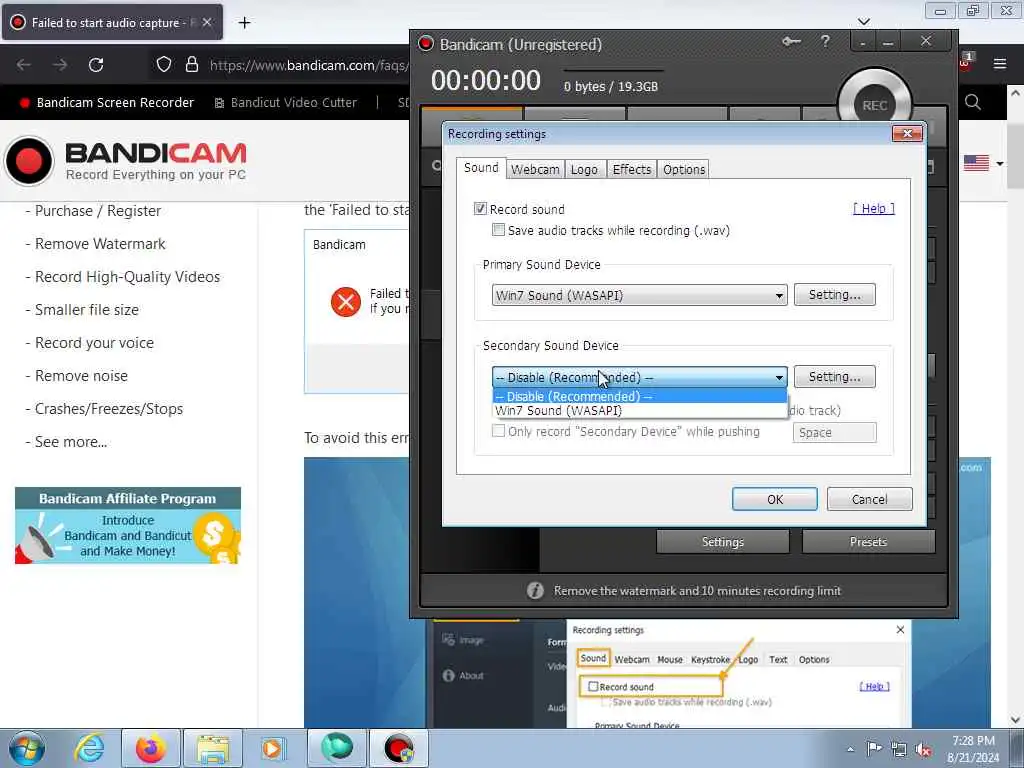Click the key registration icon in Bandicam

click(x=791, y=42)
